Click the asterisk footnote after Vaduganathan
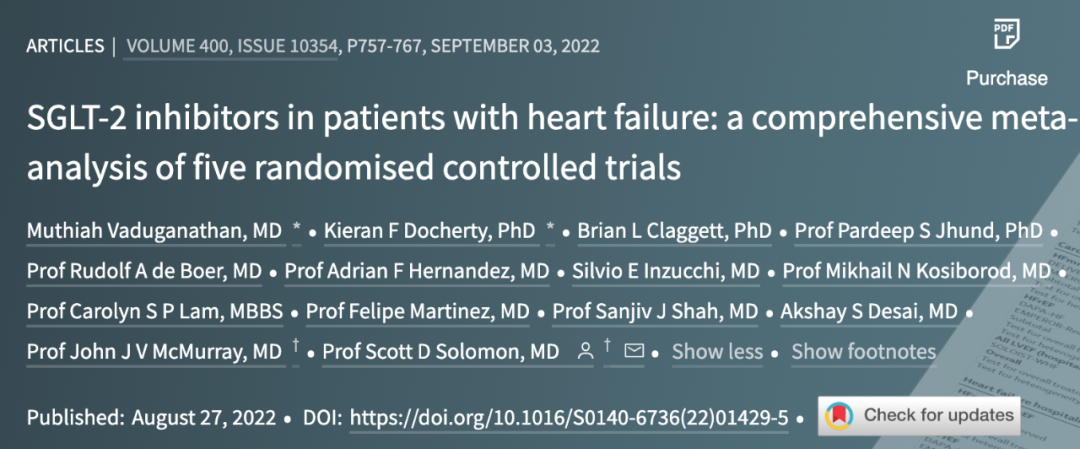The width and height of the screenshot is (1080, 449). click(297, 230)
